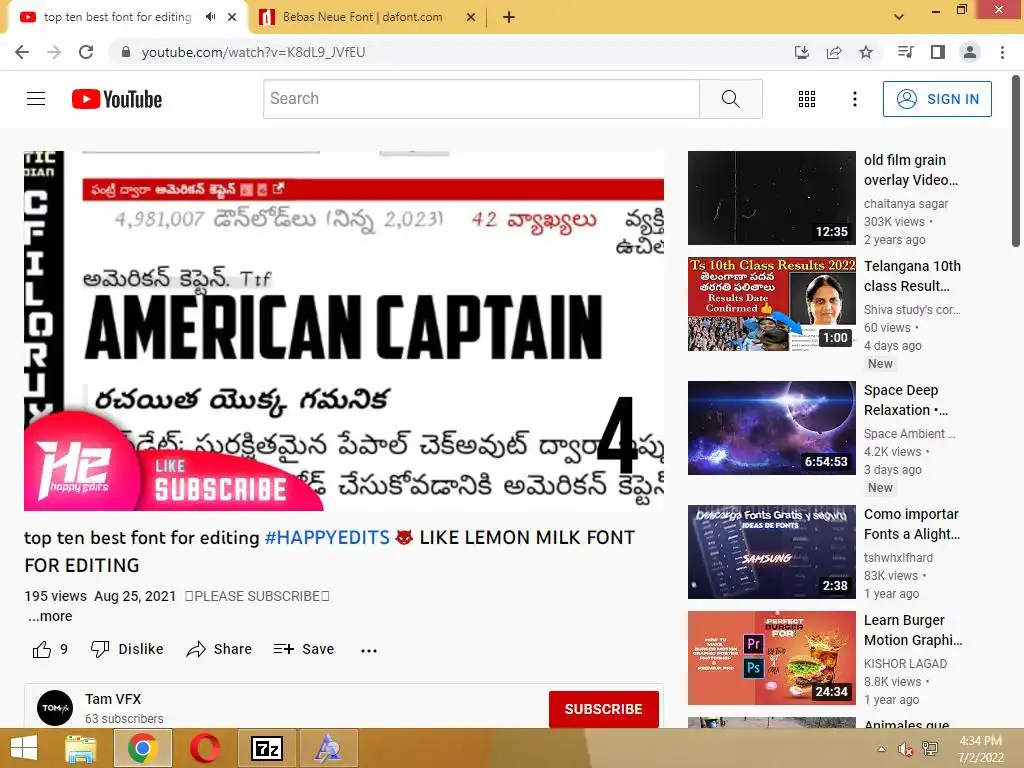Go to the YouTube home logo

coord(117,99)
